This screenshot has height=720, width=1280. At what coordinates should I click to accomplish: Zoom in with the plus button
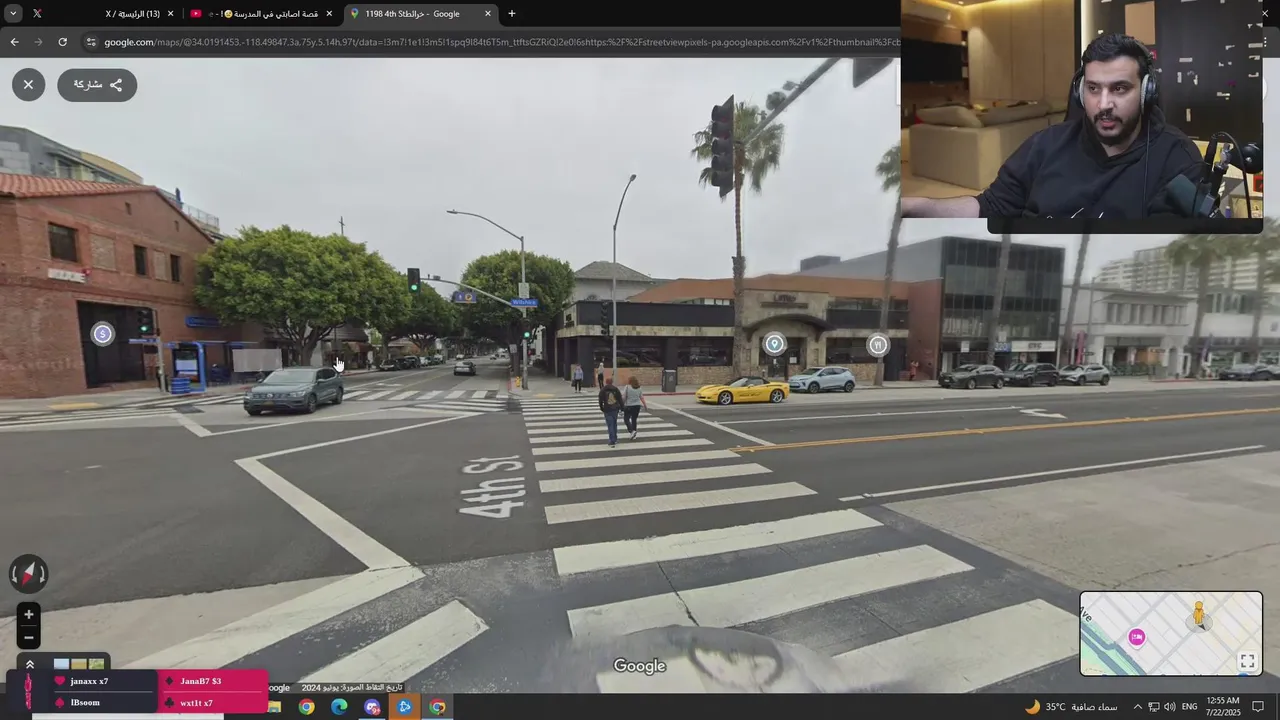(x=28, y=615)
